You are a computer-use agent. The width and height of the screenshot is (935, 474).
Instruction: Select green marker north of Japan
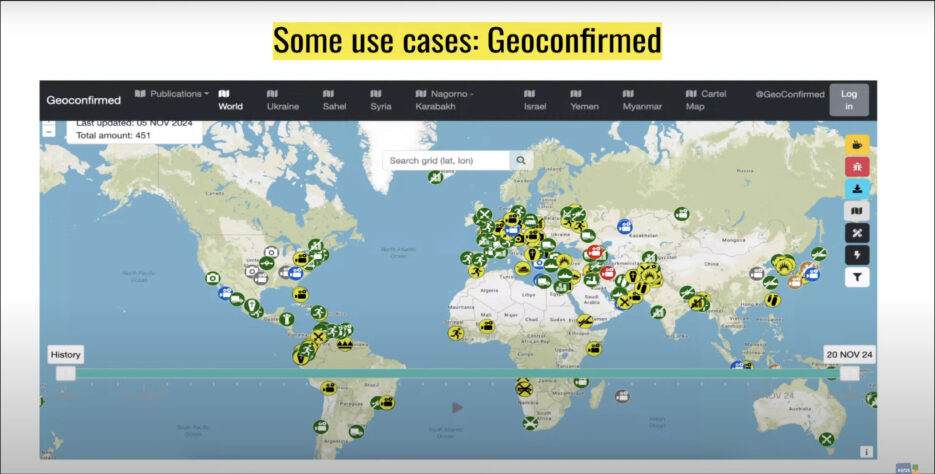pos(819,253)
